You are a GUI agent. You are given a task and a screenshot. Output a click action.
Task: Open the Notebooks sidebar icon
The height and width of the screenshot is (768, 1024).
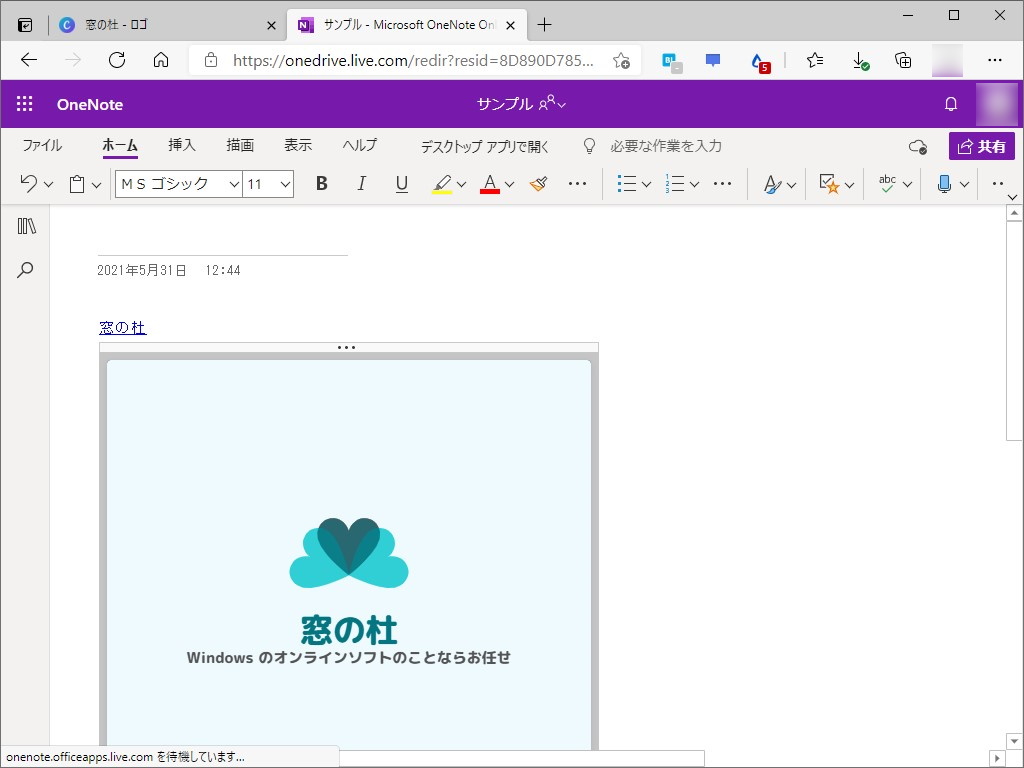[x=25, y=225]
